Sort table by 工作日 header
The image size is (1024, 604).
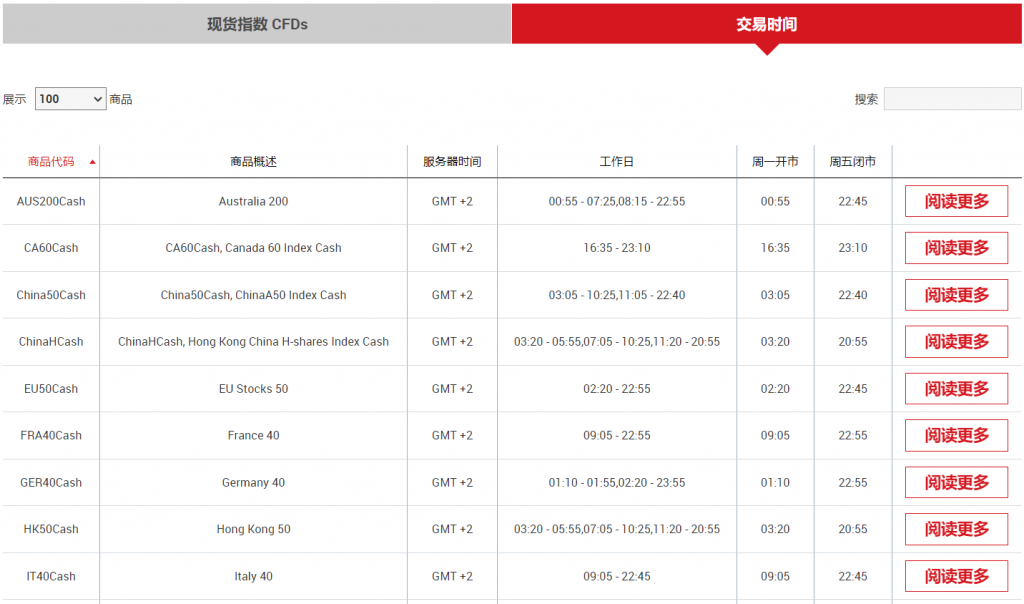click(x=616, y=162)
